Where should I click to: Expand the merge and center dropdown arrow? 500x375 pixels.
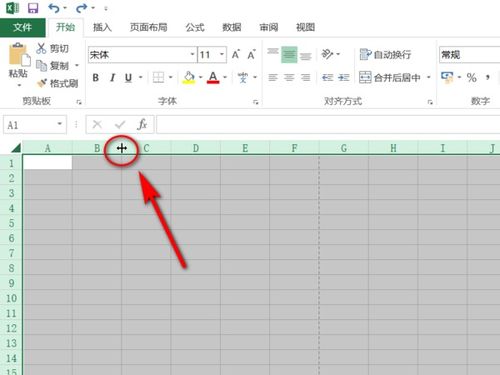point(429,78)
